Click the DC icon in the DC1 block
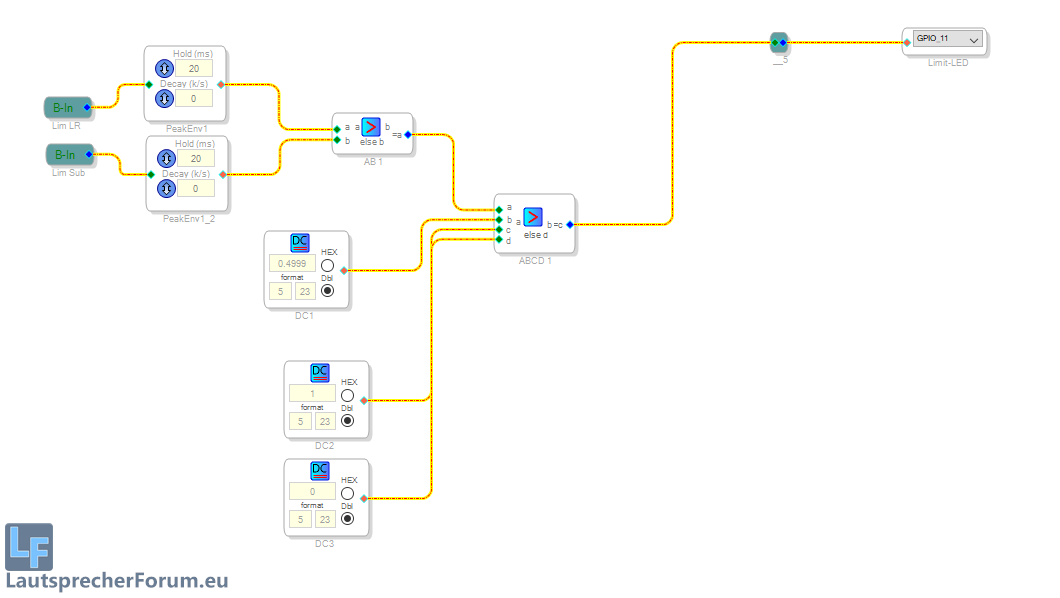The height and width of the screenshot is (598, 1060). click(300, 242)
